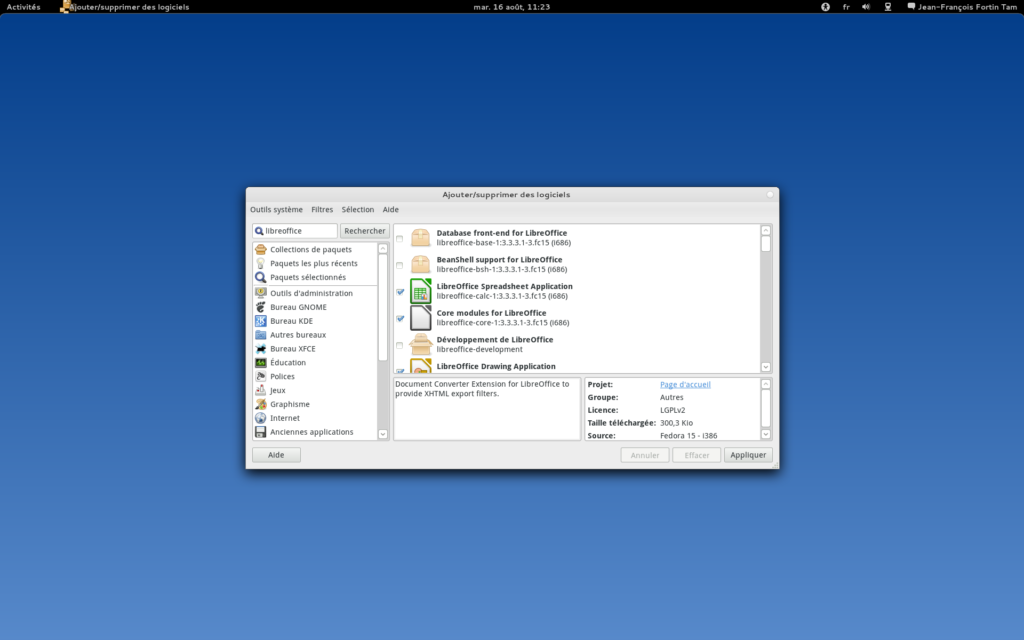Screen dimensions: 1024x640
Task: Open the Internet globe icon
Action: coord(261,418)
